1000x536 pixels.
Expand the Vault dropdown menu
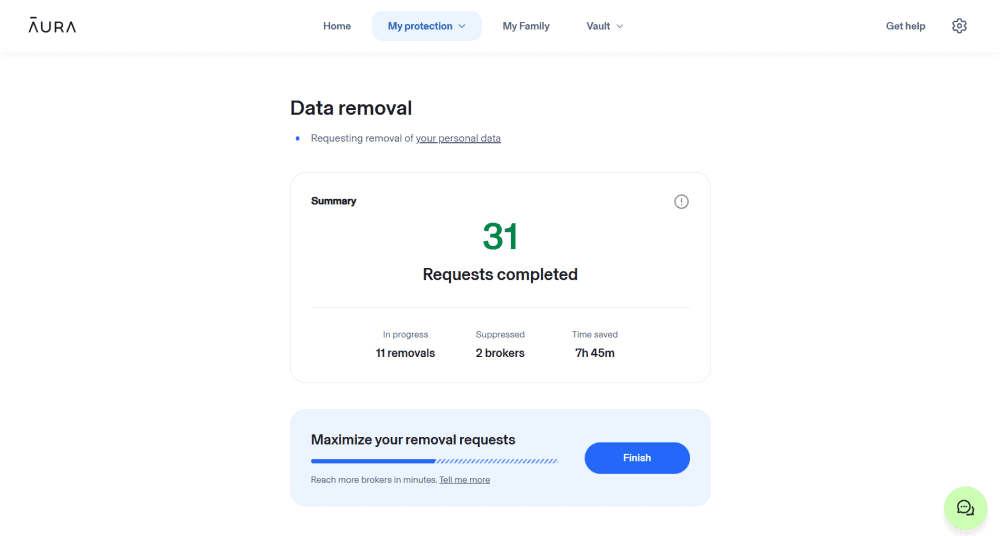click(x=604, y=26)
